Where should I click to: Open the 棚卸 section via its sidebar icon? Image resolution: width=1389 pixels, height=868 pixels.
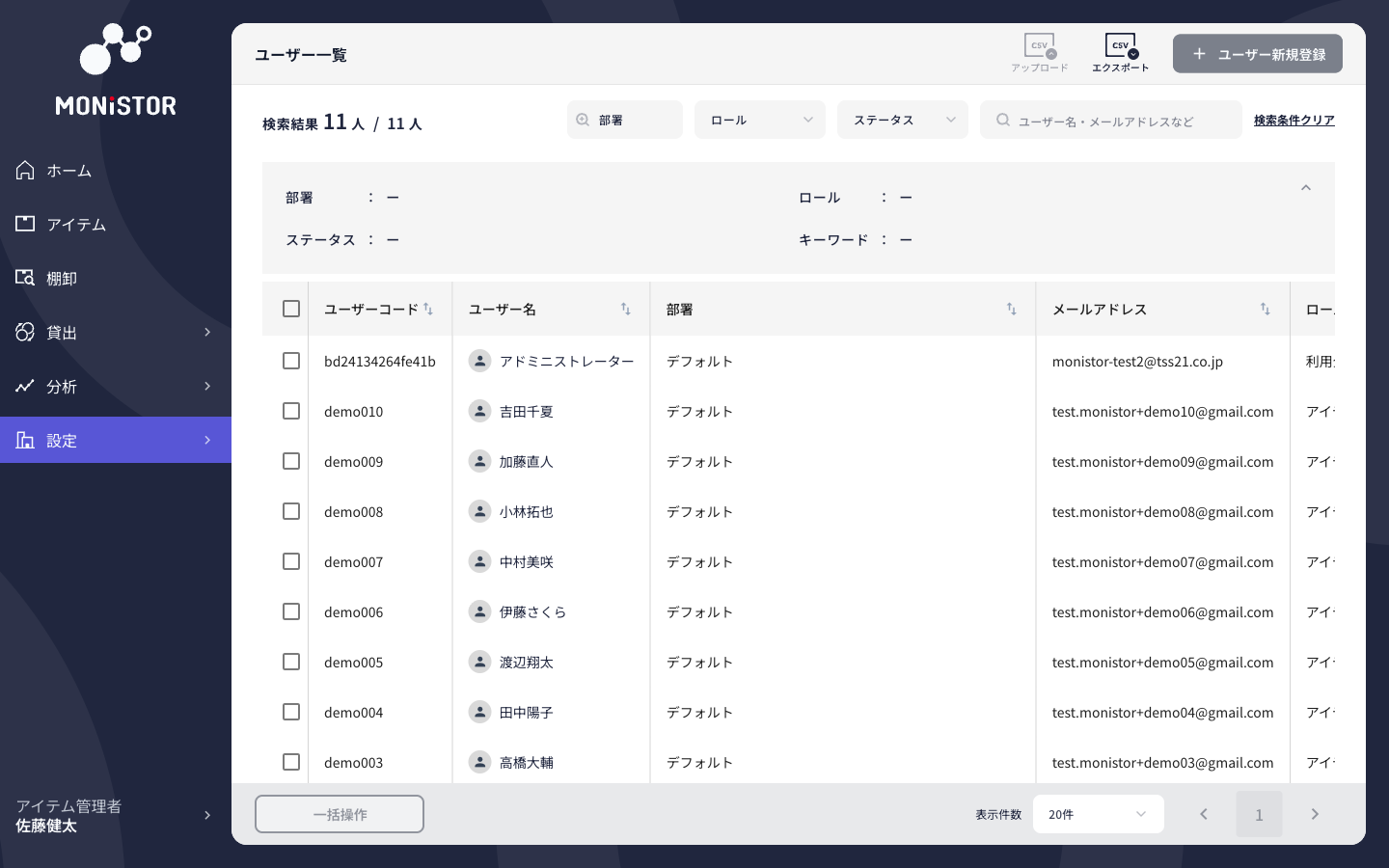[24, 278]
